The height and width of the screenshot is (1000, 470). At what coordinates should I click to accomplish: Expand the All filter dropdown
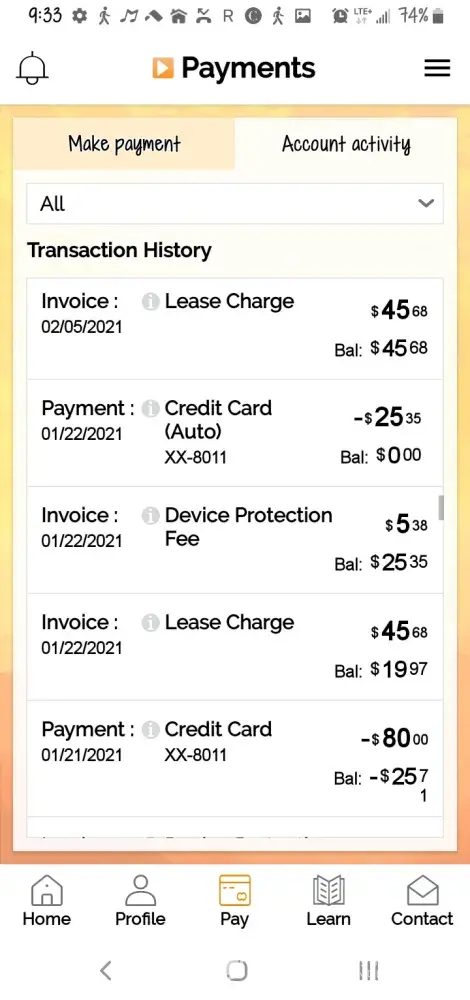click(x=235, y=203)
